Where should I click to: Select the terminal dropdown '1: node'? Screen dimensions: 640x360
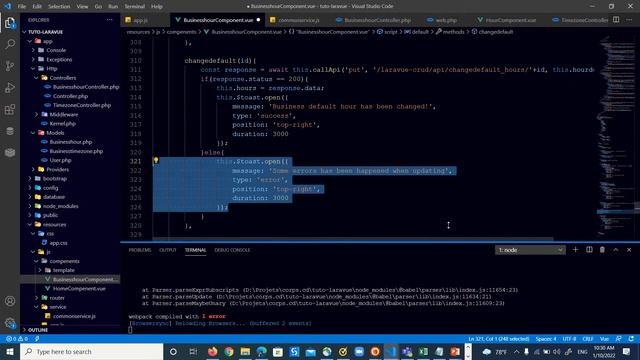pyautogui.click(x=530, y=250)
